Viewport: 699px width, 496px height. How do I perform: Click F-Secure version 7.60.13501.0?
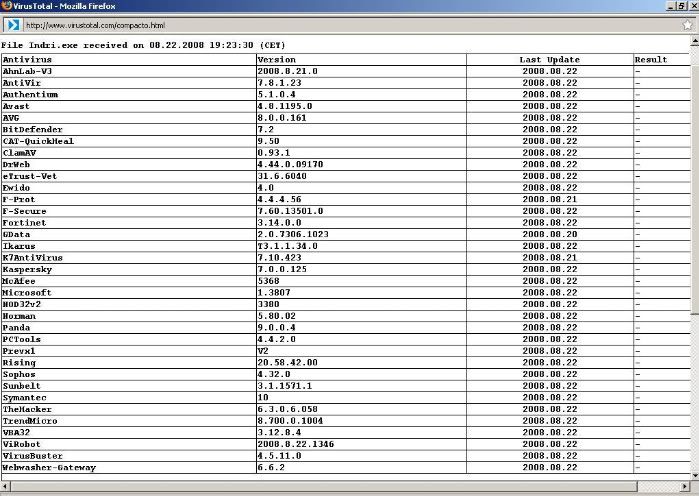290,211
